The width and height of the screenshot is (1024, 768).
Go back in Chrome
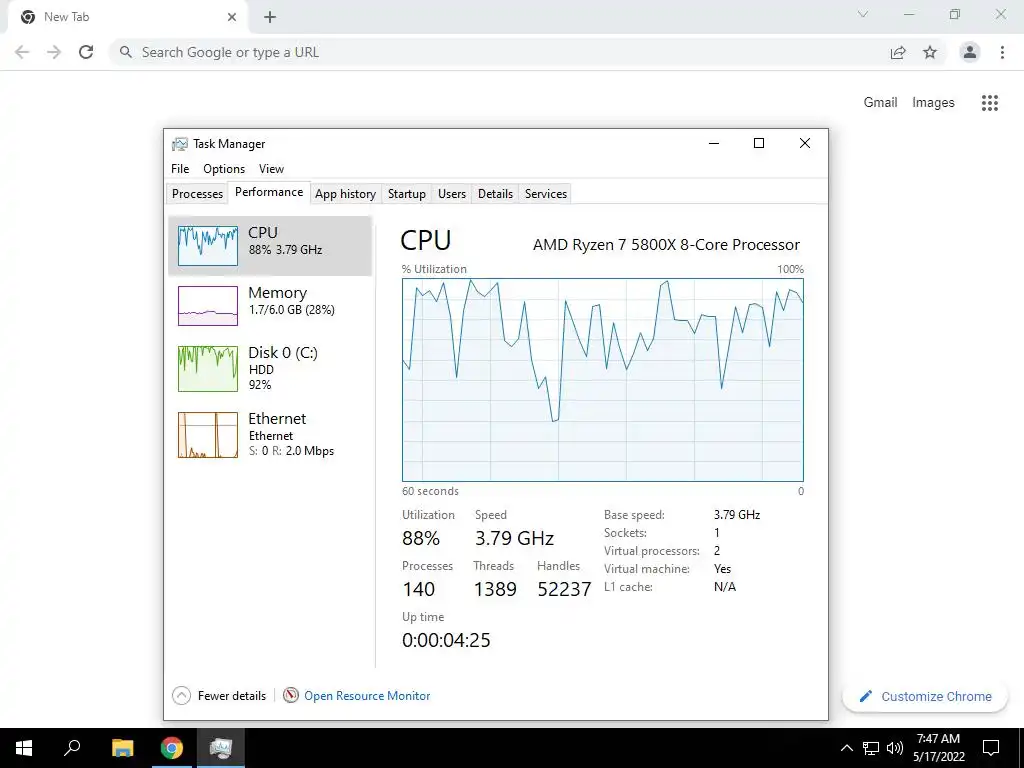[x=22, y=52]
